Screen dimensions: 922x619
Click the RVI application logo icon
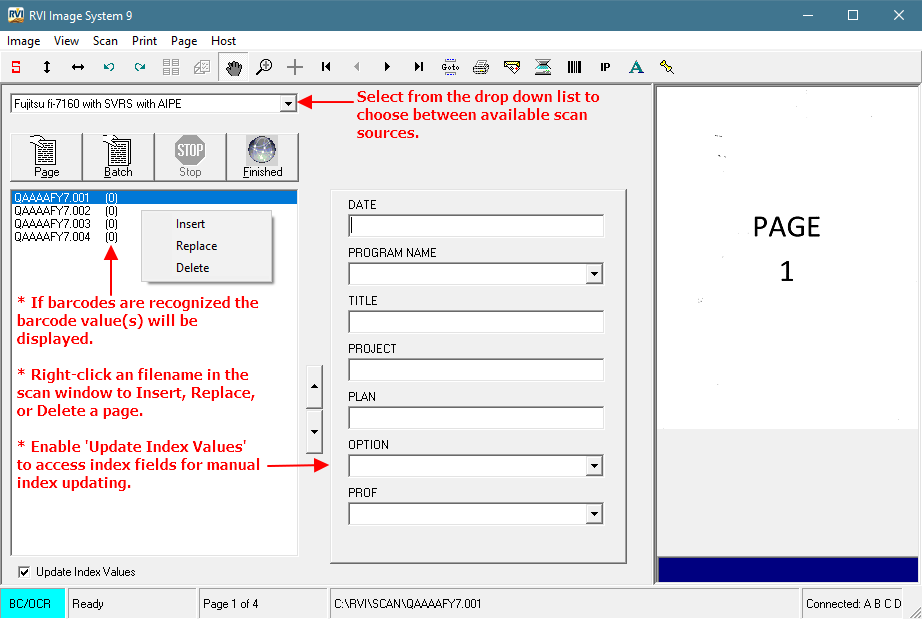pos(16,15)
